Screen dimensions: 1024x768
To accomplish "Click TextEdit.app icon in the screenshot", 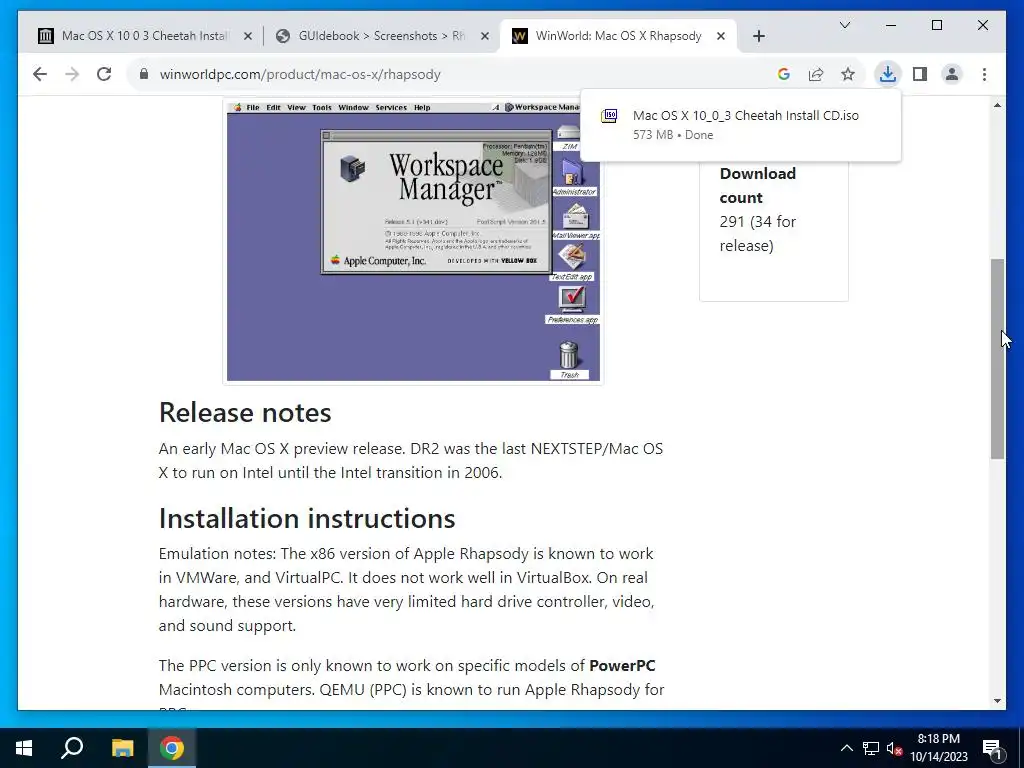I will (572, 261).
